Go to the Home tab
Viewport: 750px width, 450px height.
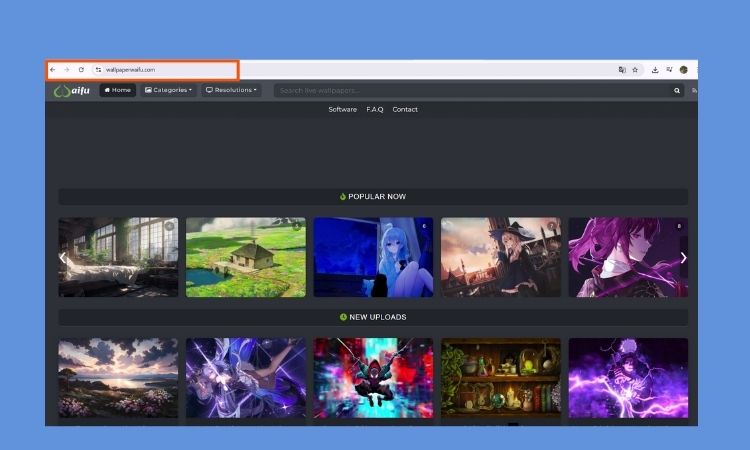coord(118,90)
